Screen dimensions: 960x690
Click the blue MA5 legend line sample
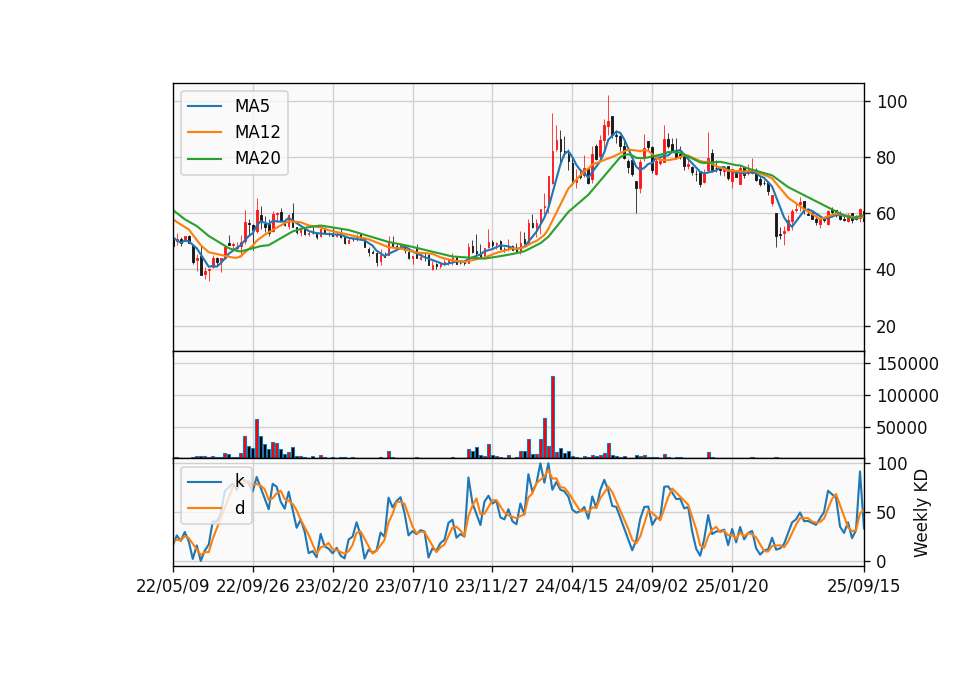point(204,106)
